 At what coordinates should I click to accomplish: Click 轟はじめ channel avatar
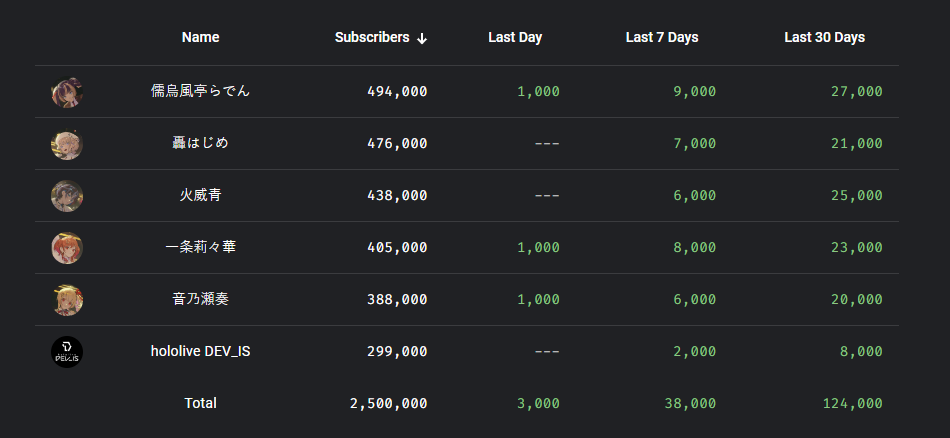(x=67, y=144)
